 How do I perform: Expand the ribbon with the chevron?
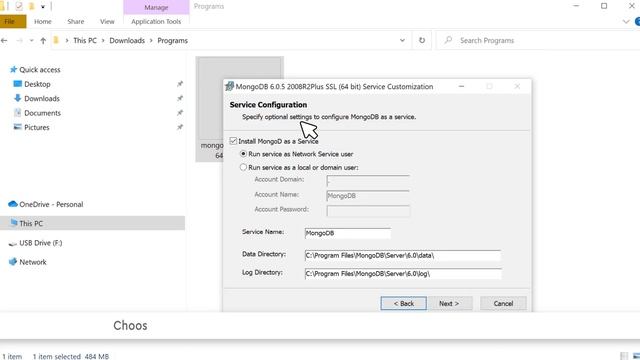(626, 21)
